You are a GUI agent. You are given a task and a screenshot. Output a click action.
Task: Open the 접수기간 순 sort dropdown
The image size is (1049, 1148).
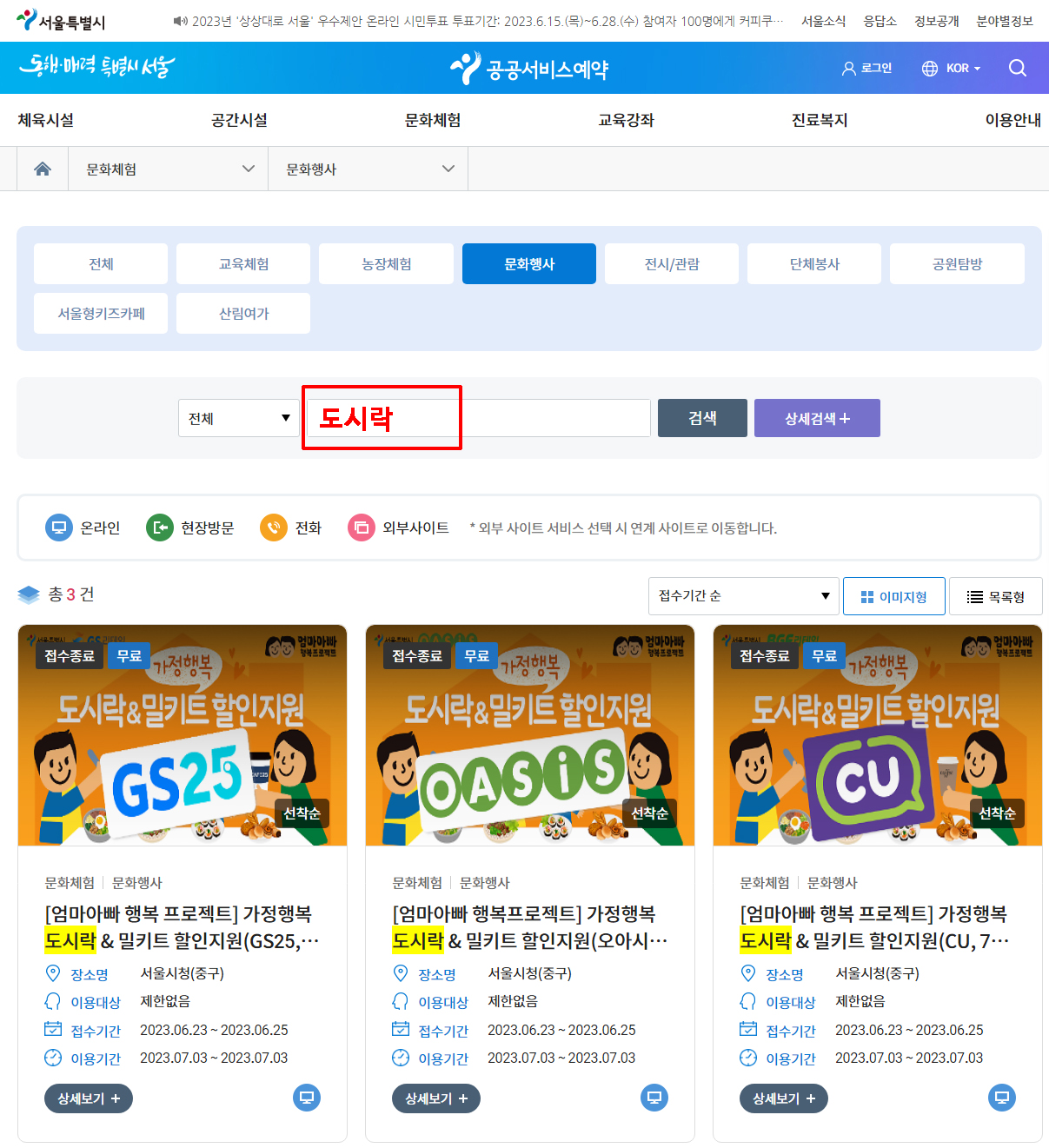742,595
